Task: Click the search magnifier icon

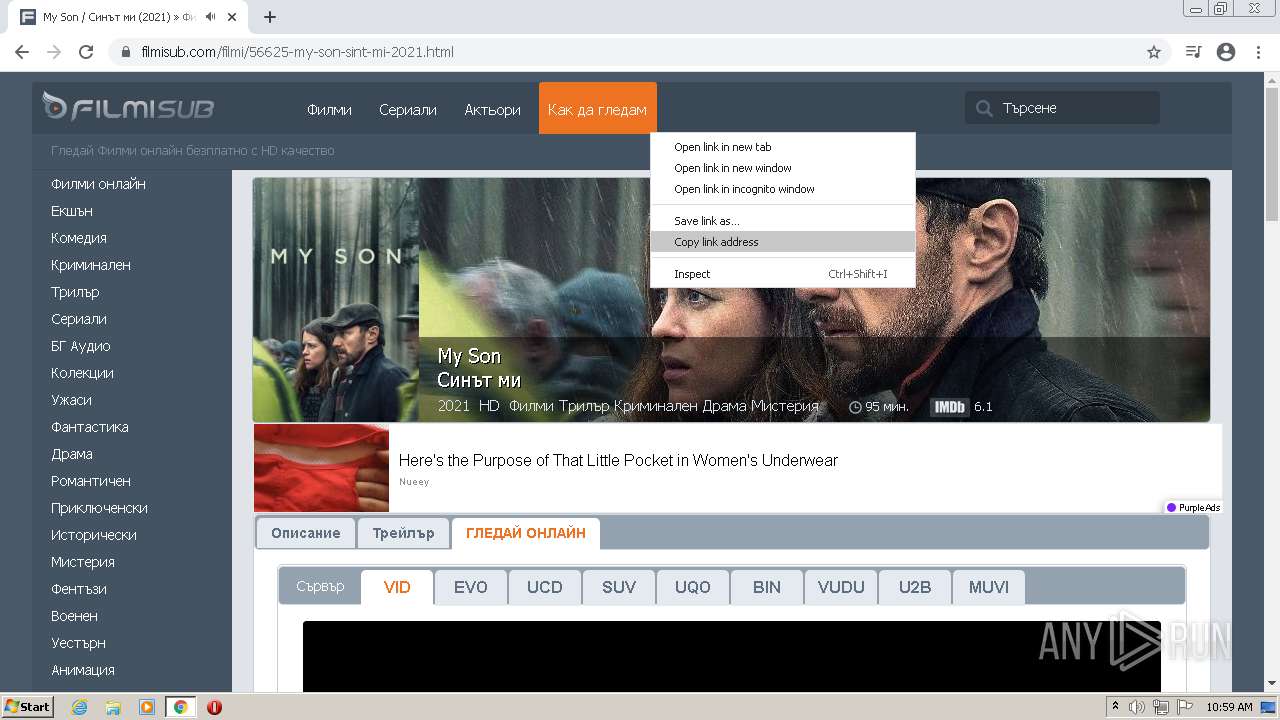Action: [984, 108]
